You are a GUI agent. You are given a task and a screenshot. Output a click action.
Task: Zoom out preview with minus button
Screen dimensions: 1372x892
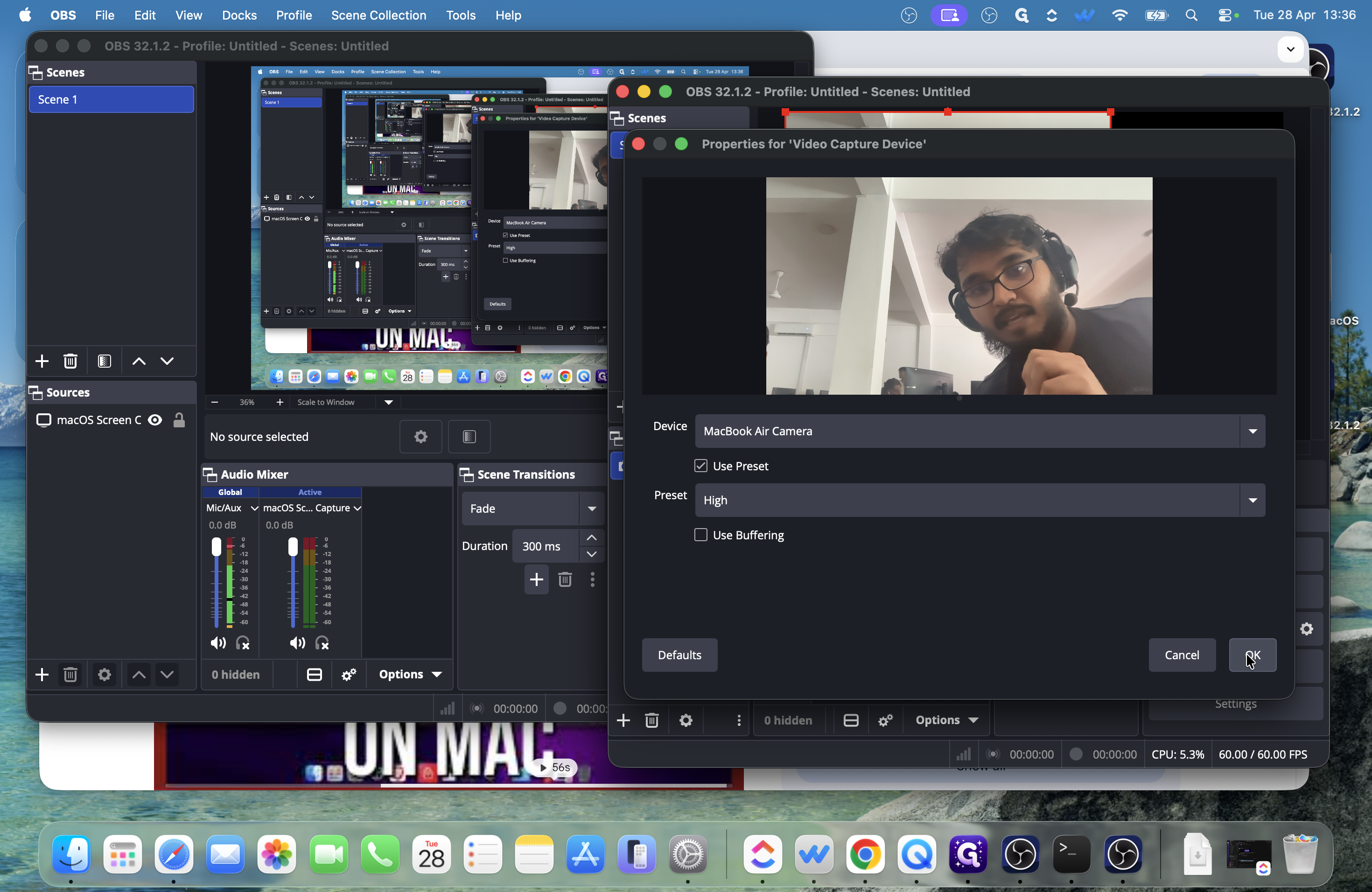215,402
